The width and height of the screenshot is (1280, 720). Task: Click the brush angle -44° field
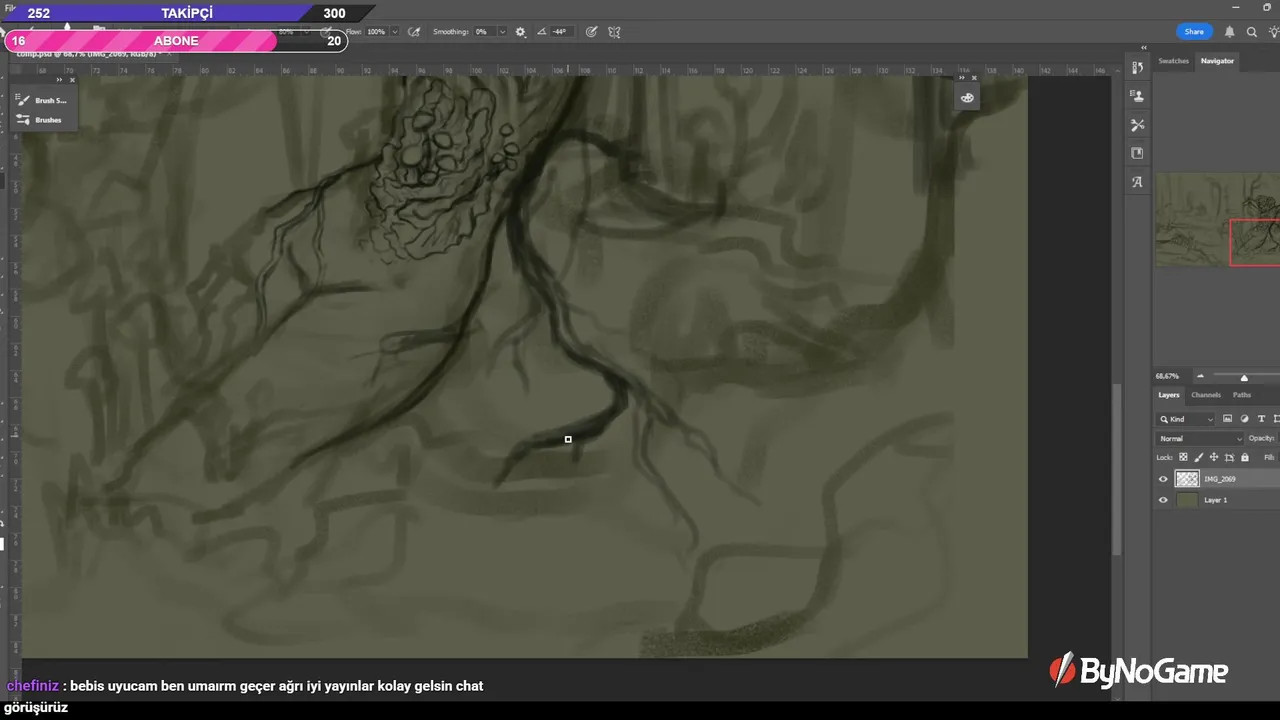pos(560,32)
